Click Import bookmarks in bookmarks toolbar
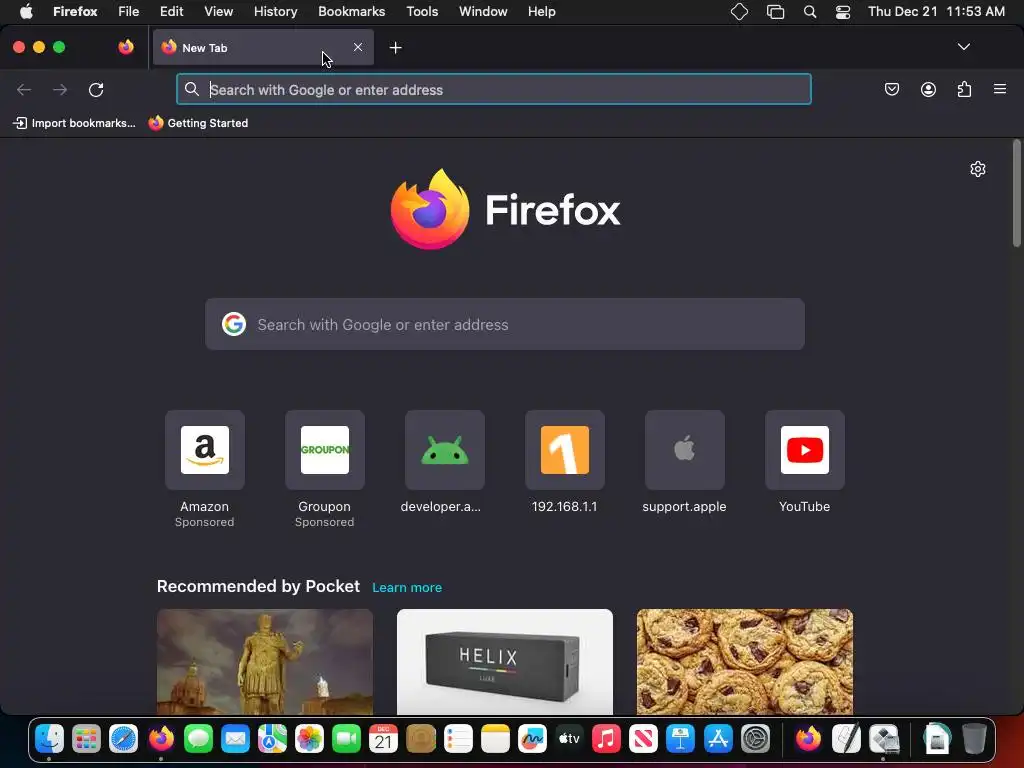This screenshot has height=768, width=1024. [74, 123]
